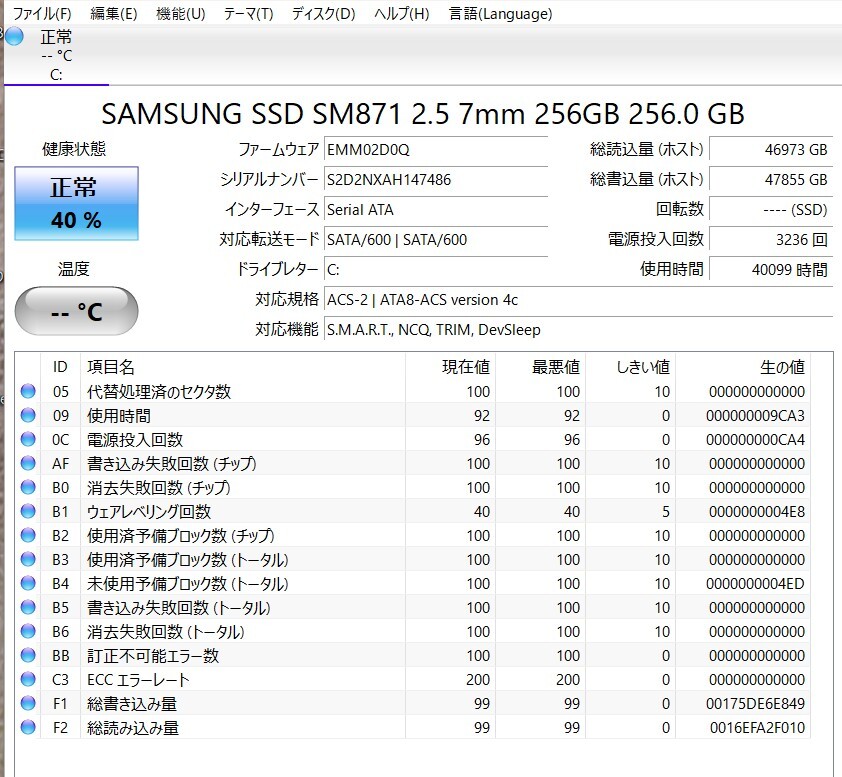Screen dimensions: 842x777
Task: Click total host writes value 47855 GB
Action: 771,179
